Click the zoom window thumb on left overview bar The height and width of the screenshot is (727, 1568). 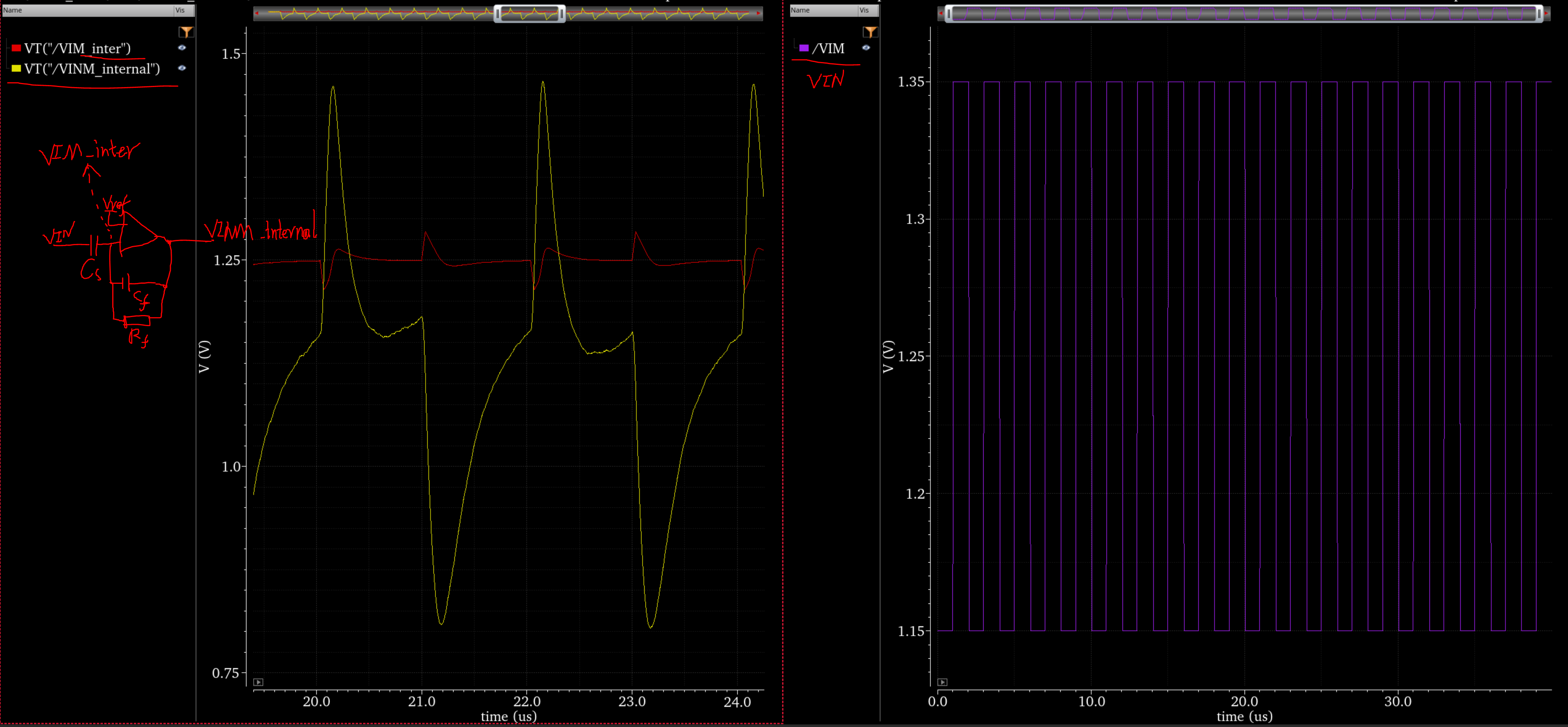tap(530, 14)
